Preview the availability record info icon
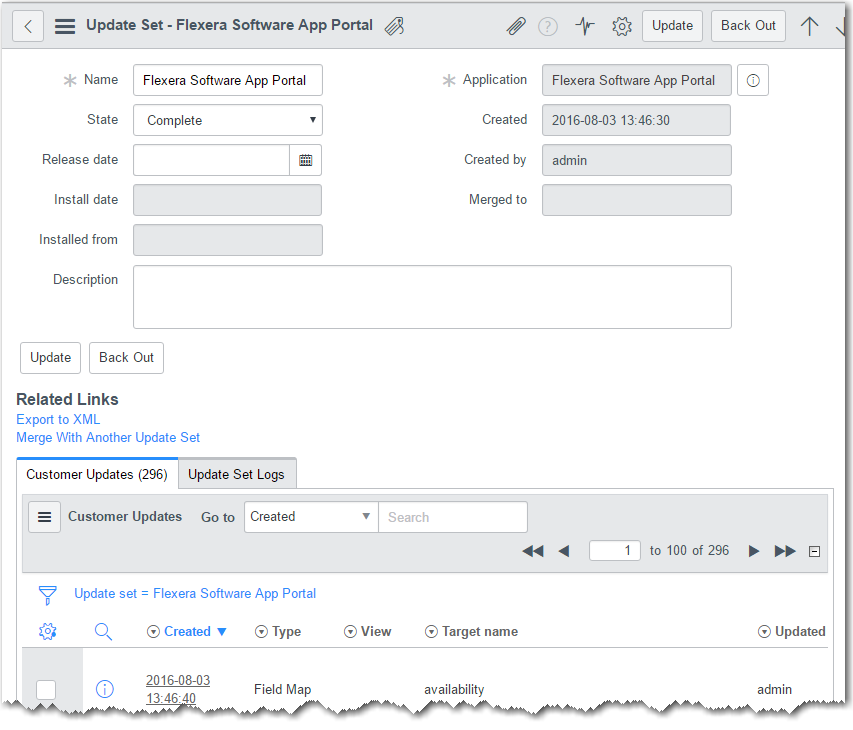Image resolution: width=853 pixels, height=730 pixels. click(x=104, y=689)
